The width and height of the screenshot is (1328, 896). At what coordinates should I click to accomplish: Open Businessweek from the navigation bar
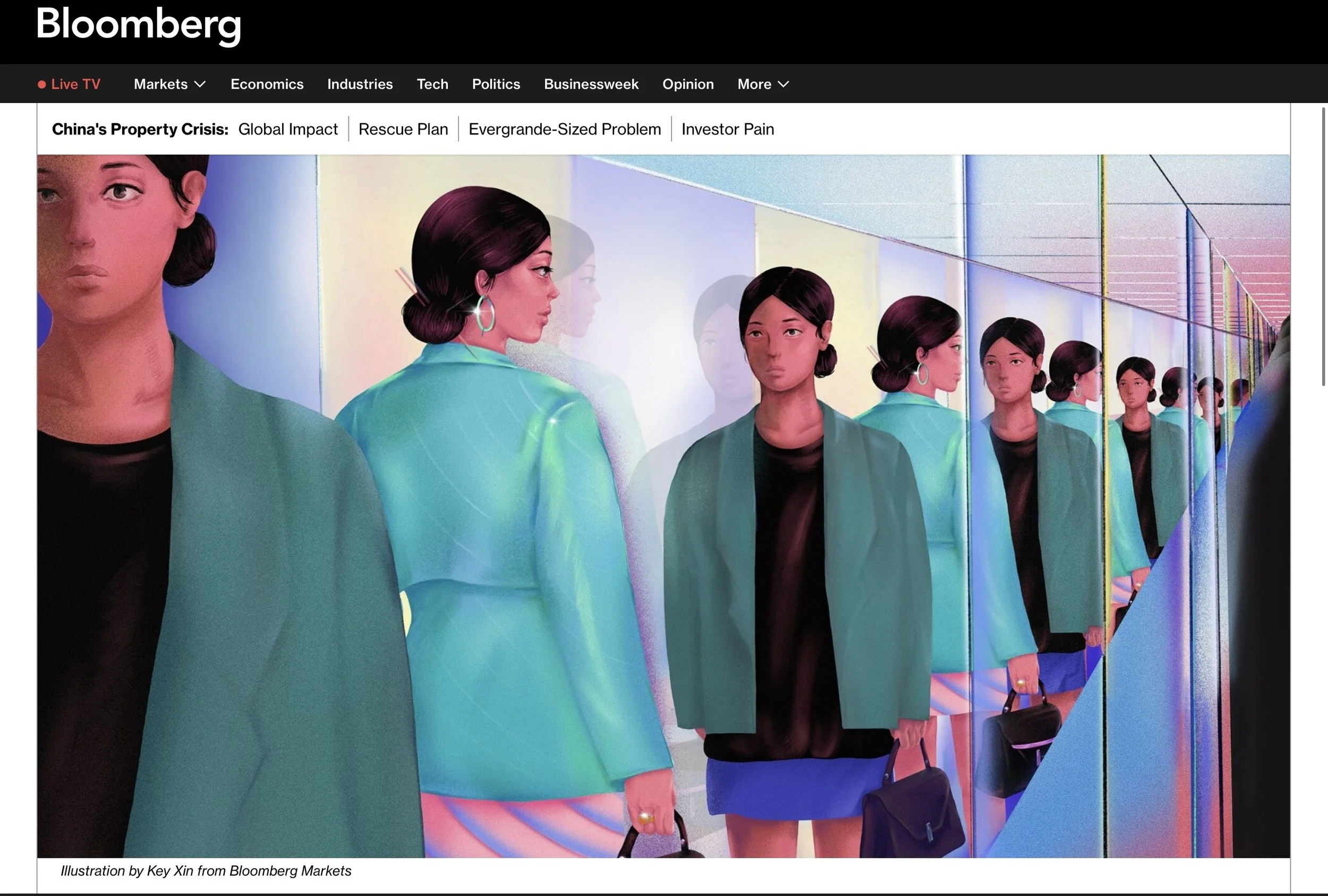tap(591, 84)
